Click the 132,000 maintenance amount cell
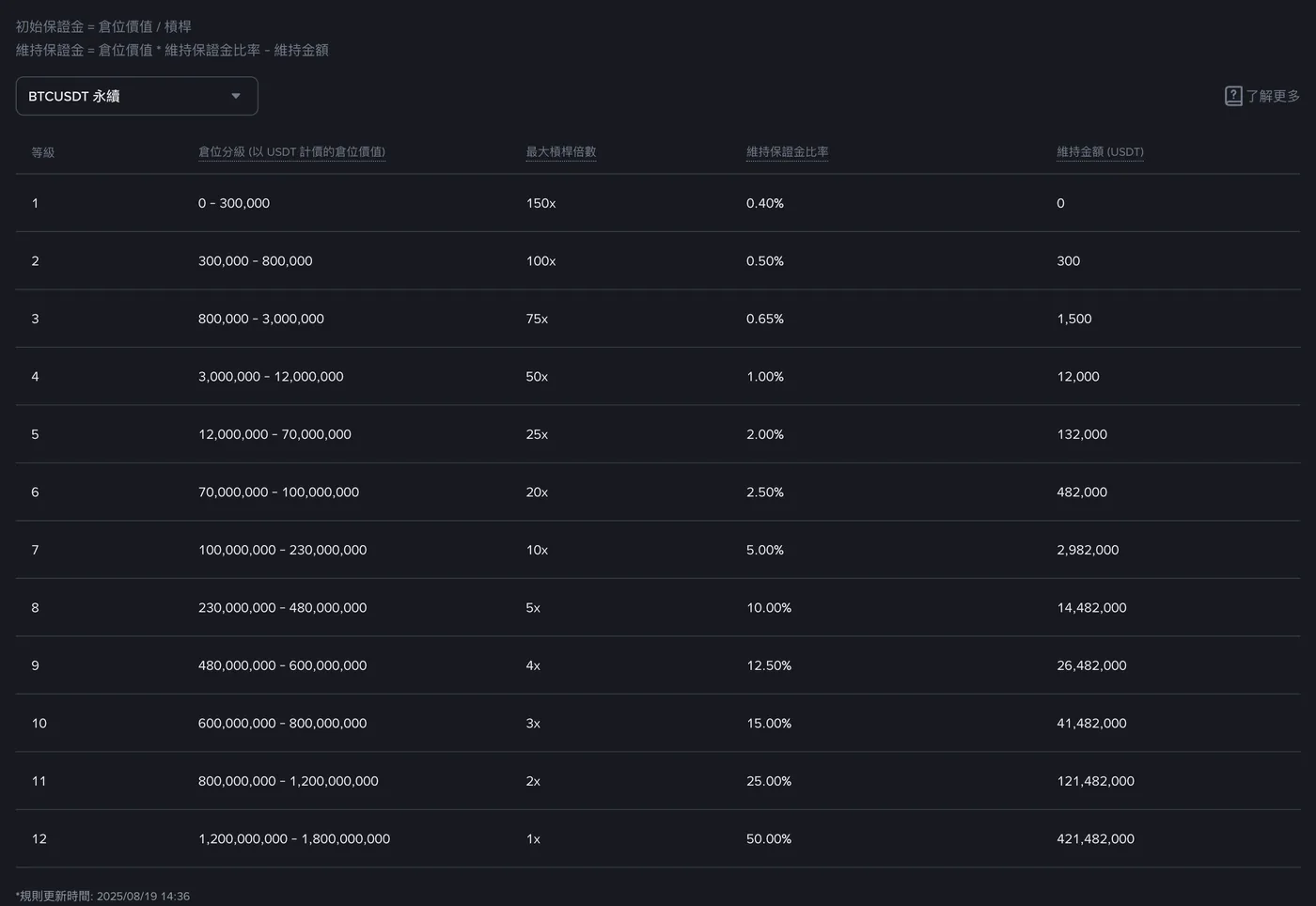The height and width of the screenshot is (906, 1316). 1082,434
